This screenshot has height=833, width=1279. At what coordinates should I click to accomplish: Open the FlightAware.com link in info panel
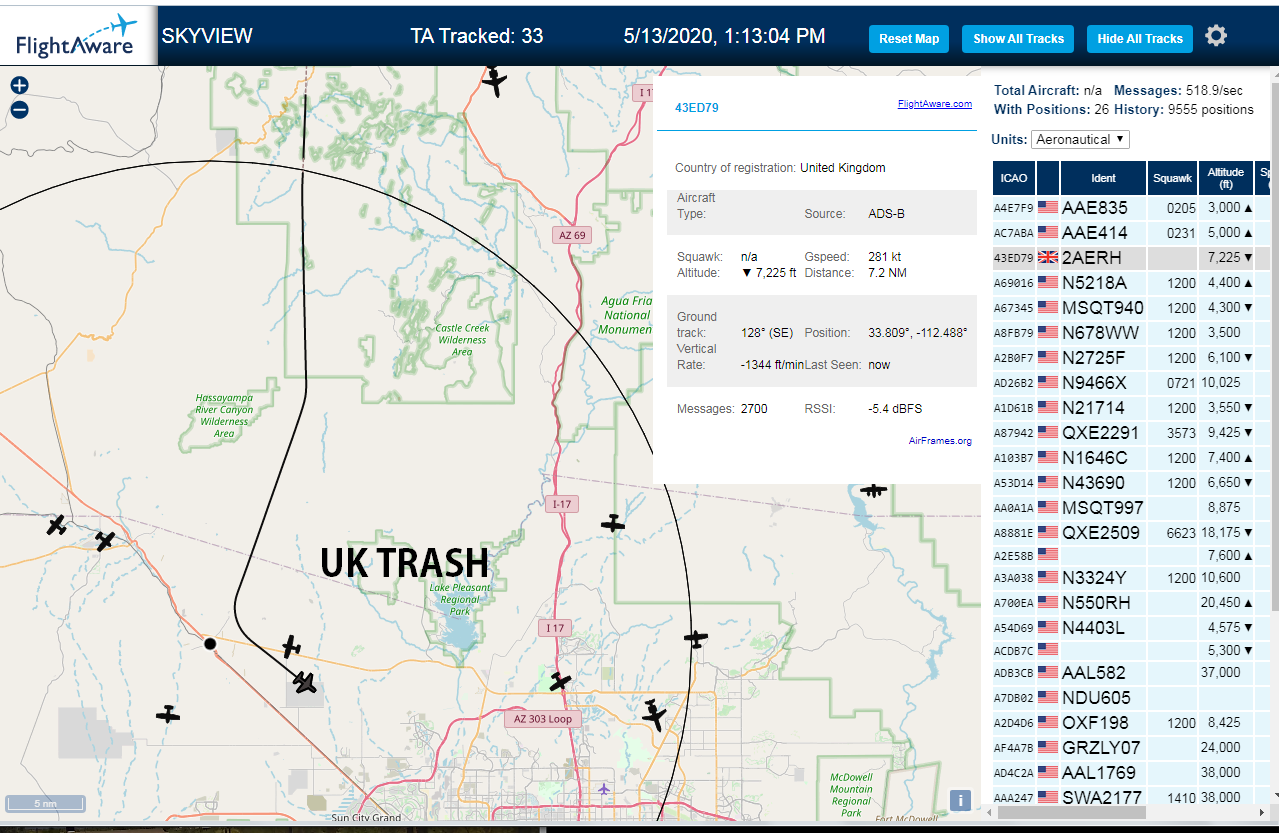tap(934, 103)
